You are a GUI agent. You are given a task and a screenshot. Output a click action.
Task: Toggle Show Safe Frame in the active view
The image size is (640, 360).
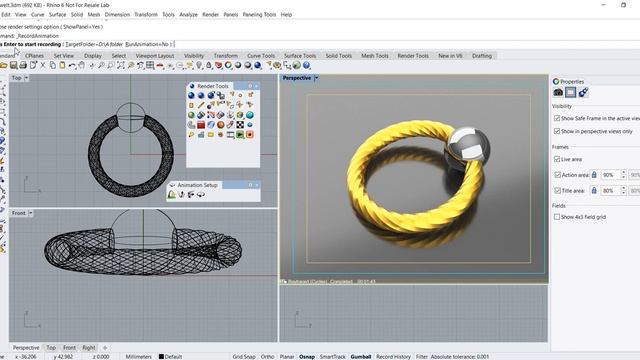click(x=557, y=118)
